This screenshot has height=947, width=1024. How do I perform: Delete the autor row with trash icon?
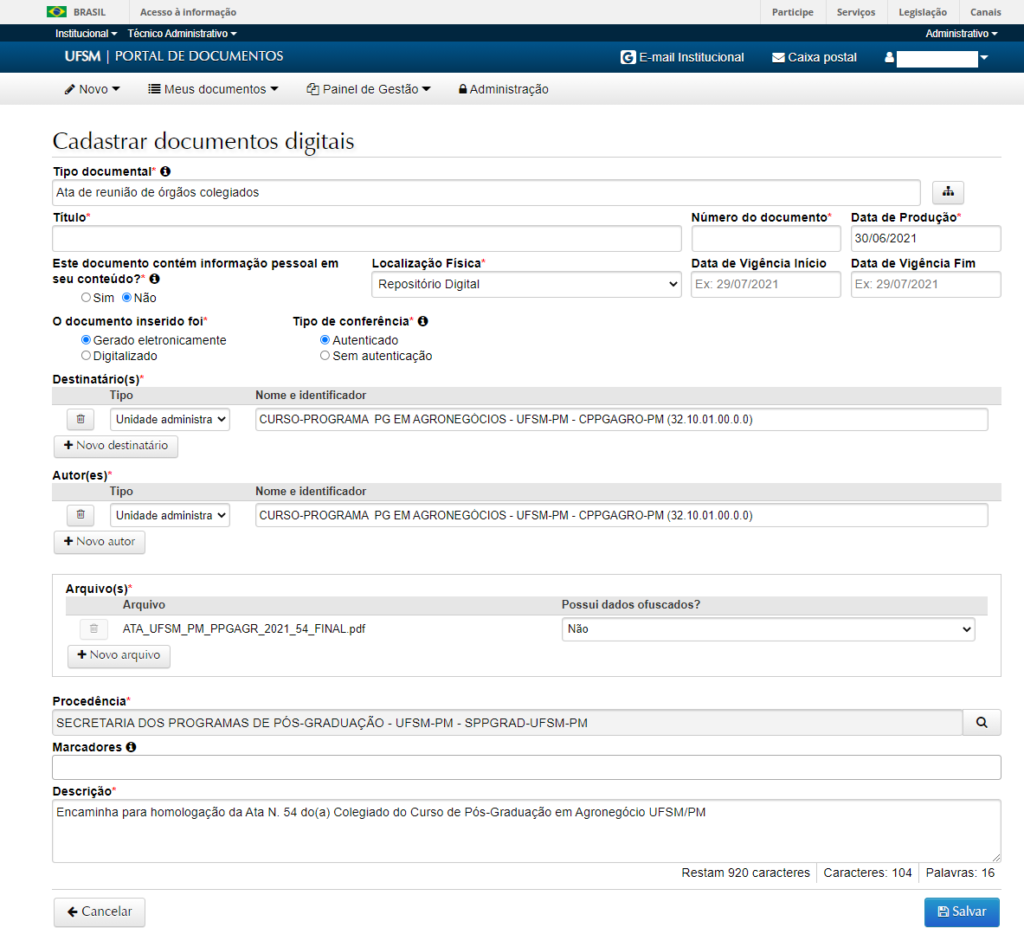click(x=81, y=515)
